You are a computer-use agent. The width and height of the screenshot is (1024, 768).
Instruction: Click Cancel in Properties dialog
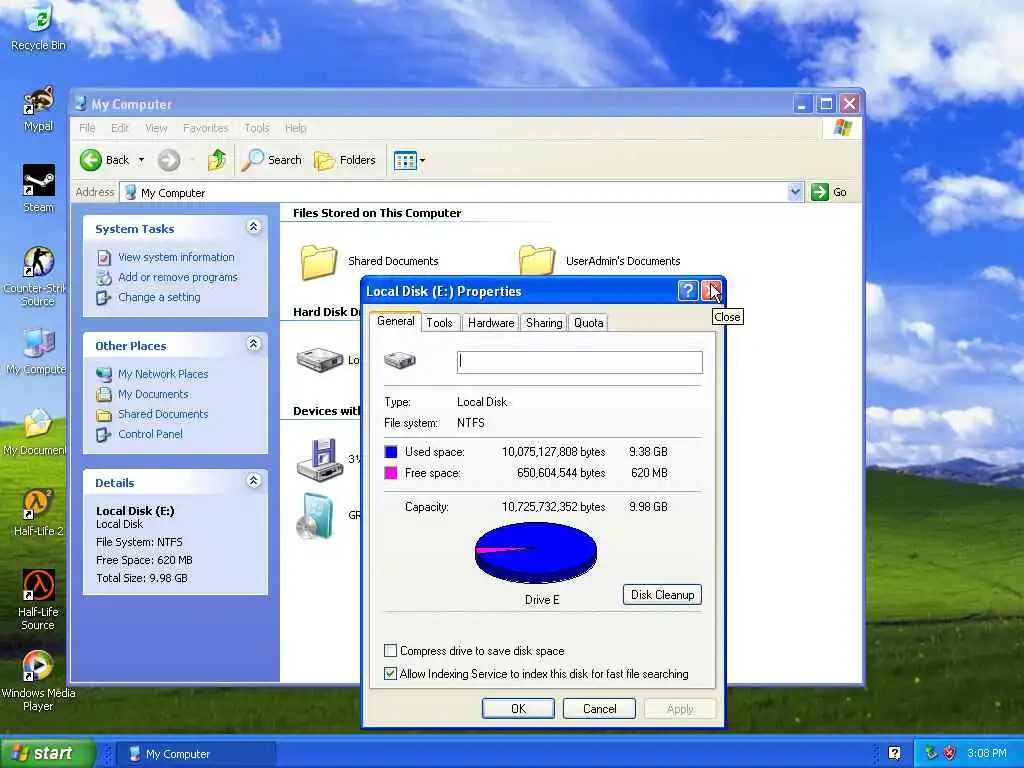(x=600, y=709)
